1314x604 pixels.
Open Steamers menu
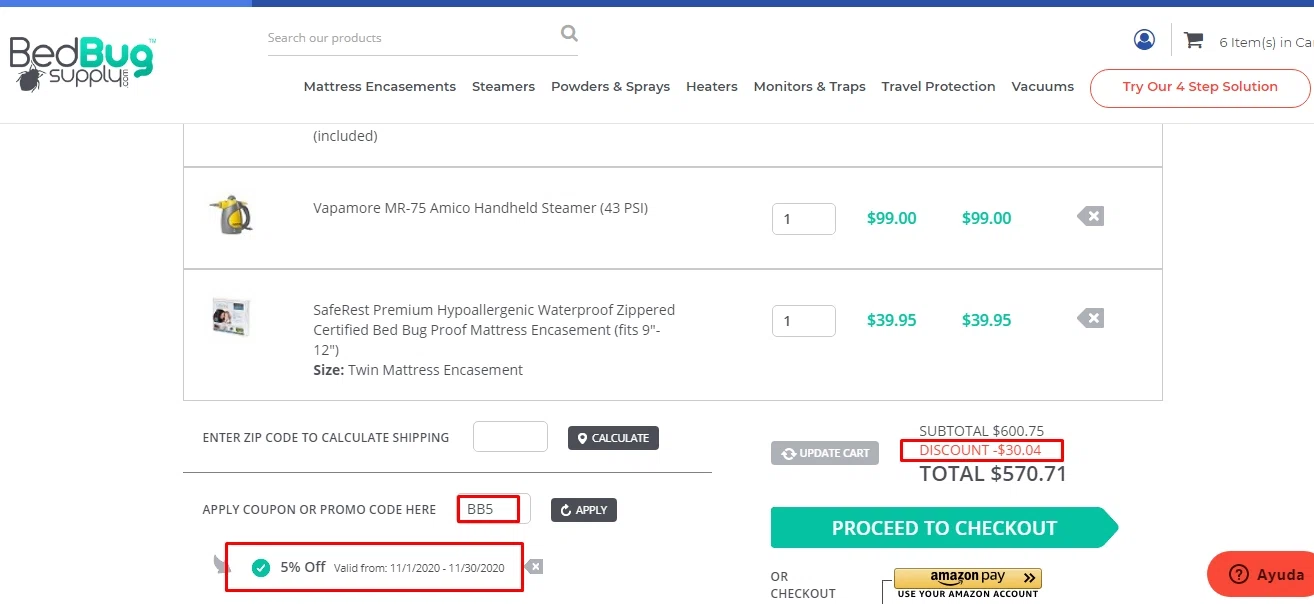click(x=503, y=87)
